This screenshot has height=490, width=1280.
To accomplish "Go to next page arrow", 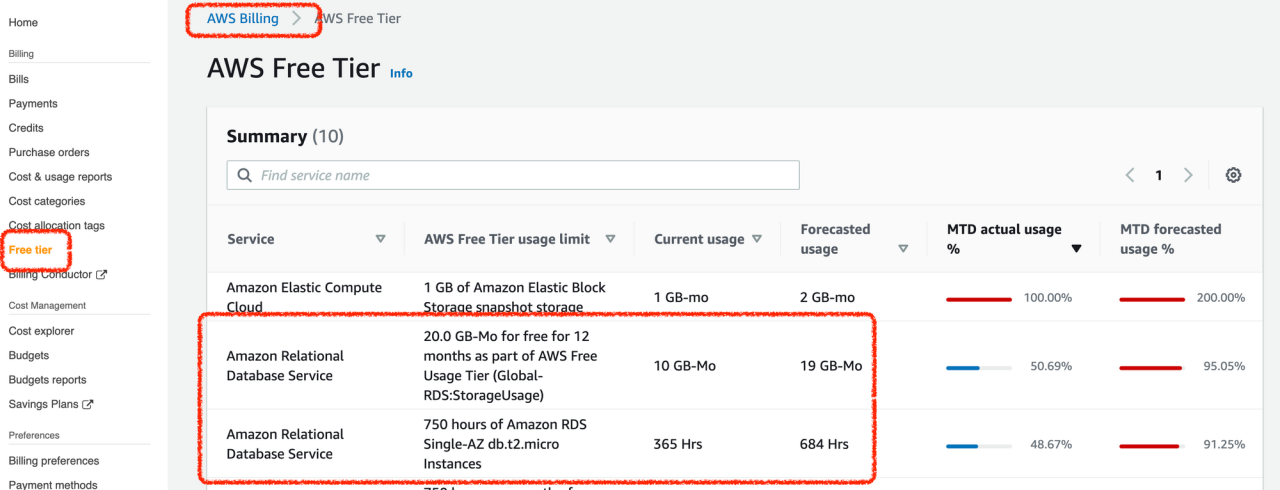I will click(x=1188, y=175).
